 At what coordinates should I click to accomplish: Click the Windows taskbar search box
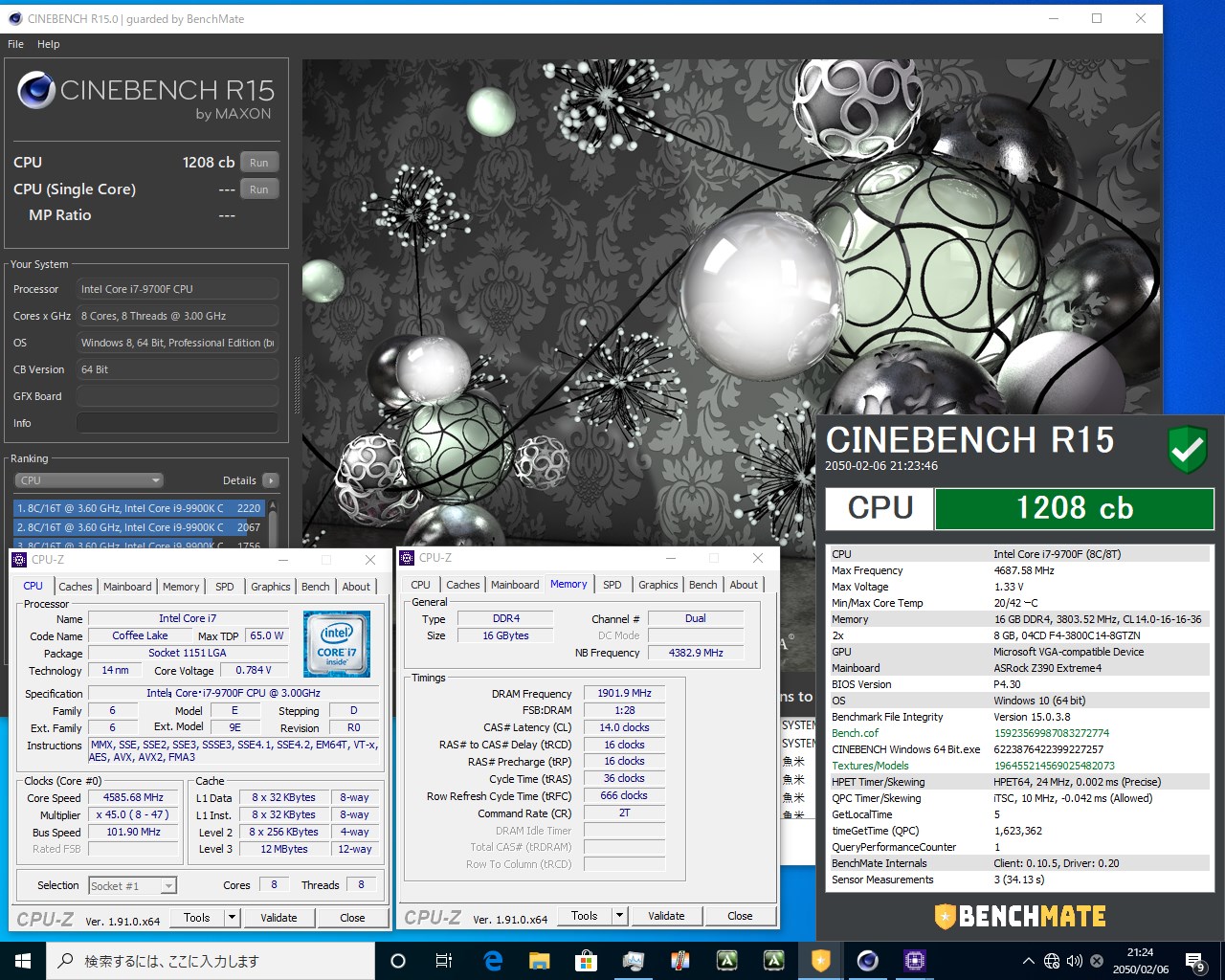[x=211, y=961]
